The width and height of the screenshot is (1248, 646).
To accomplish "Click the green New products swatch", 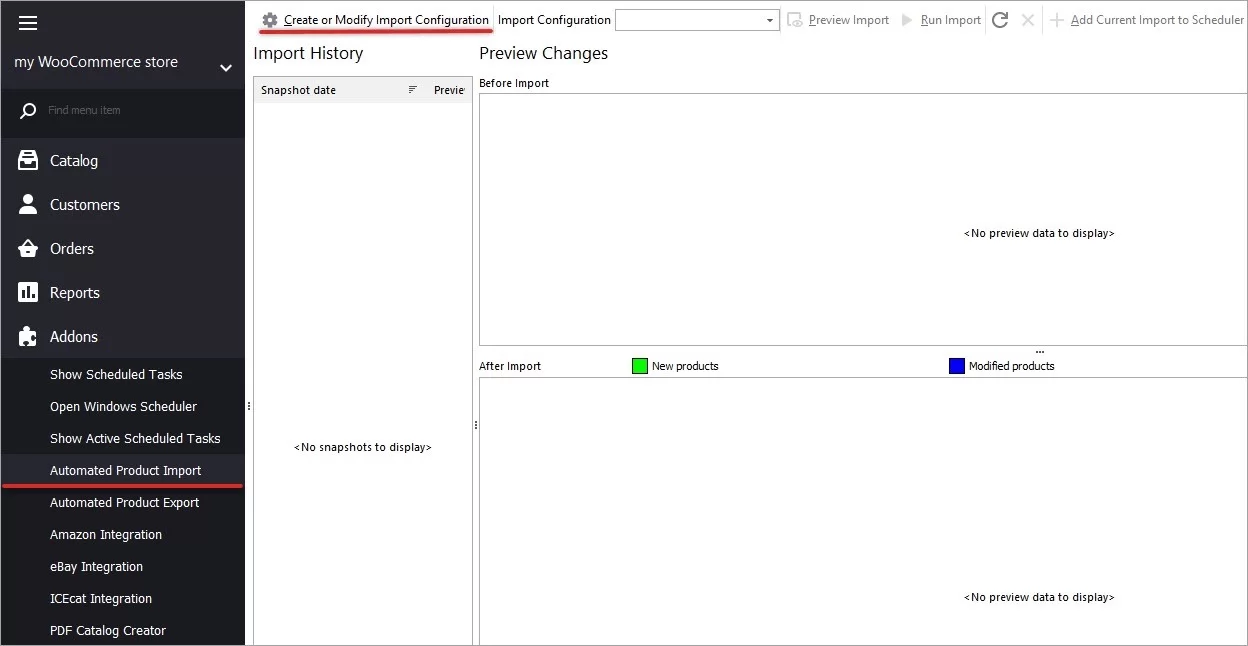I will coord(640,366).
